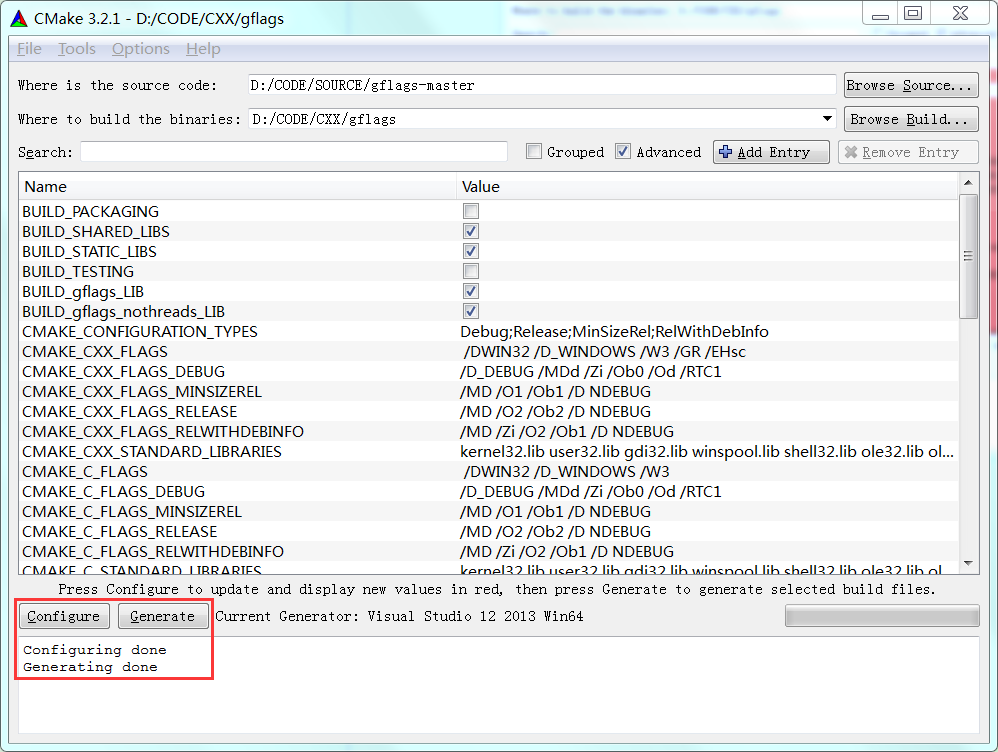Uncheck BUILD_gflags_LIB option

click(x=471, y=291)
